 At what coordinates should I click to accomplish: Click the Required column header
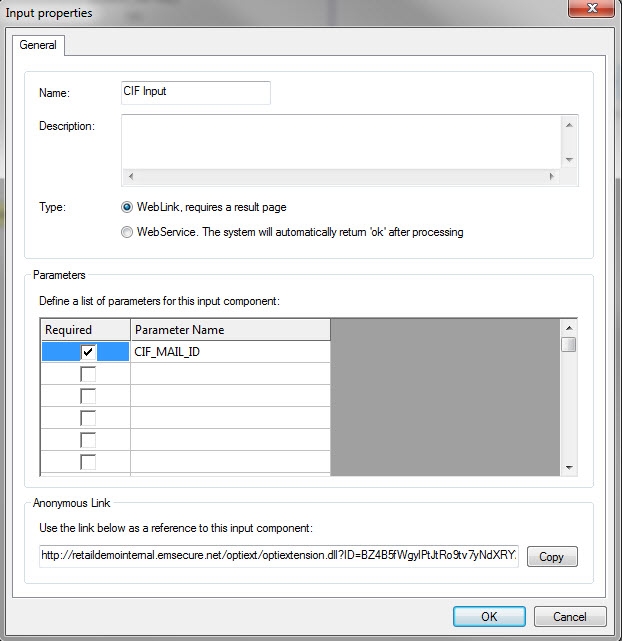[85, 330]
